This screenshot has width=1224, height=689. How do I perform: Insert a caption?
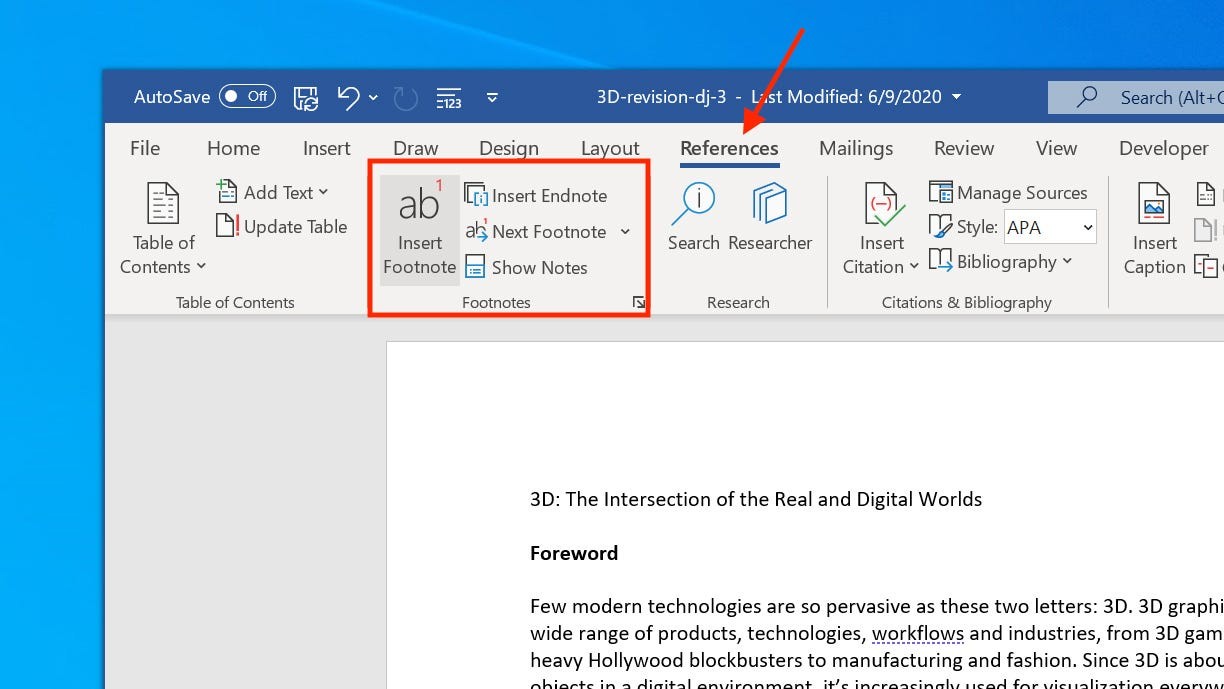[1154, 228]
